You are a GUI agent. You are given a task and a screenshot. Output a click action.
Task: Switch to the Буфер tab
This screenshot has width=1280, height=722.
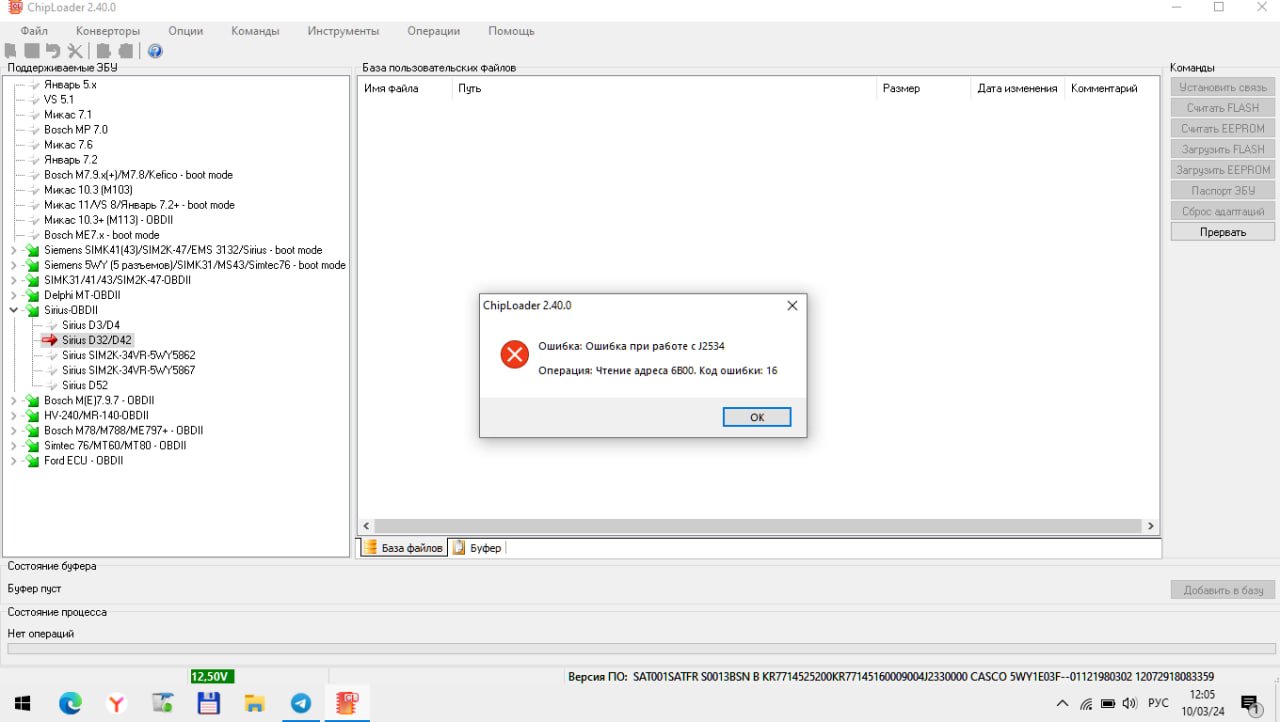[x=478, y=548]
